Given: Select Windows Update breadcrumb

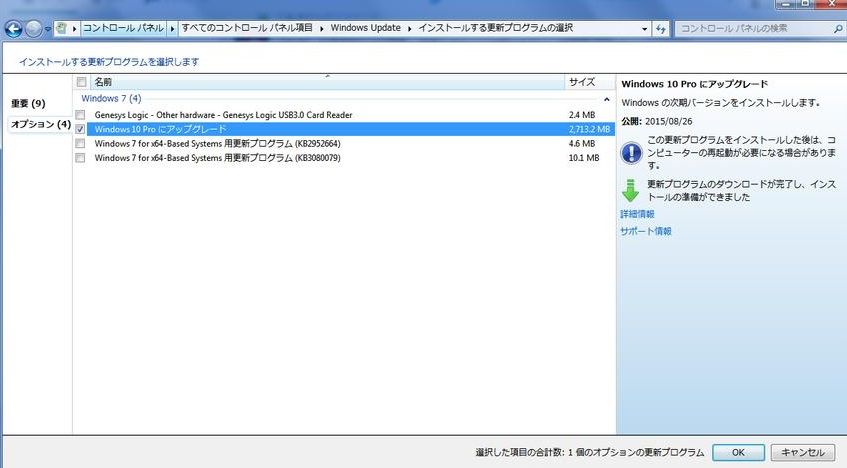Looking at the screenshot, I should 366,28.
